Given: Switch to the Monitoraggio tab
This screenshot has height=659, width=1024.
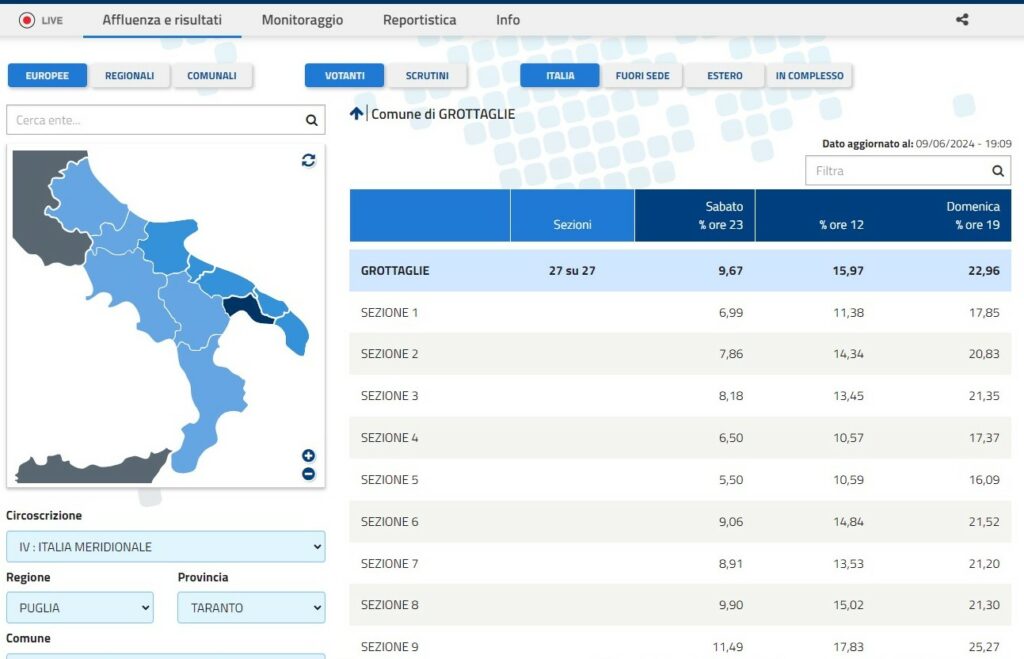Looking at the screenshot, I should pos(302,20).
